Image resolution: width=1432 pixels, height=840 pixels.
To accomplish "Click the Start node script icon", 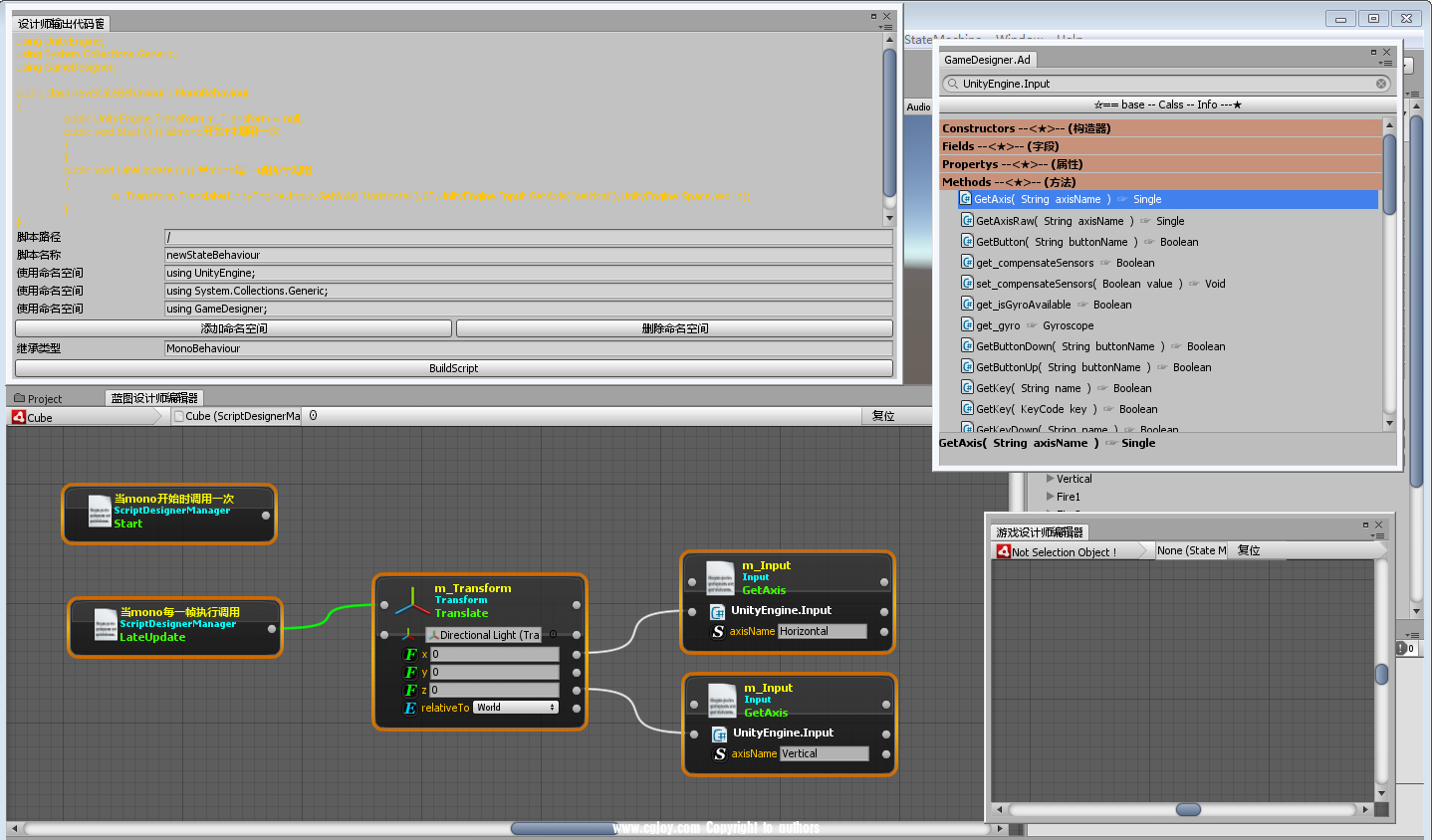I will (x=100, y=512).
